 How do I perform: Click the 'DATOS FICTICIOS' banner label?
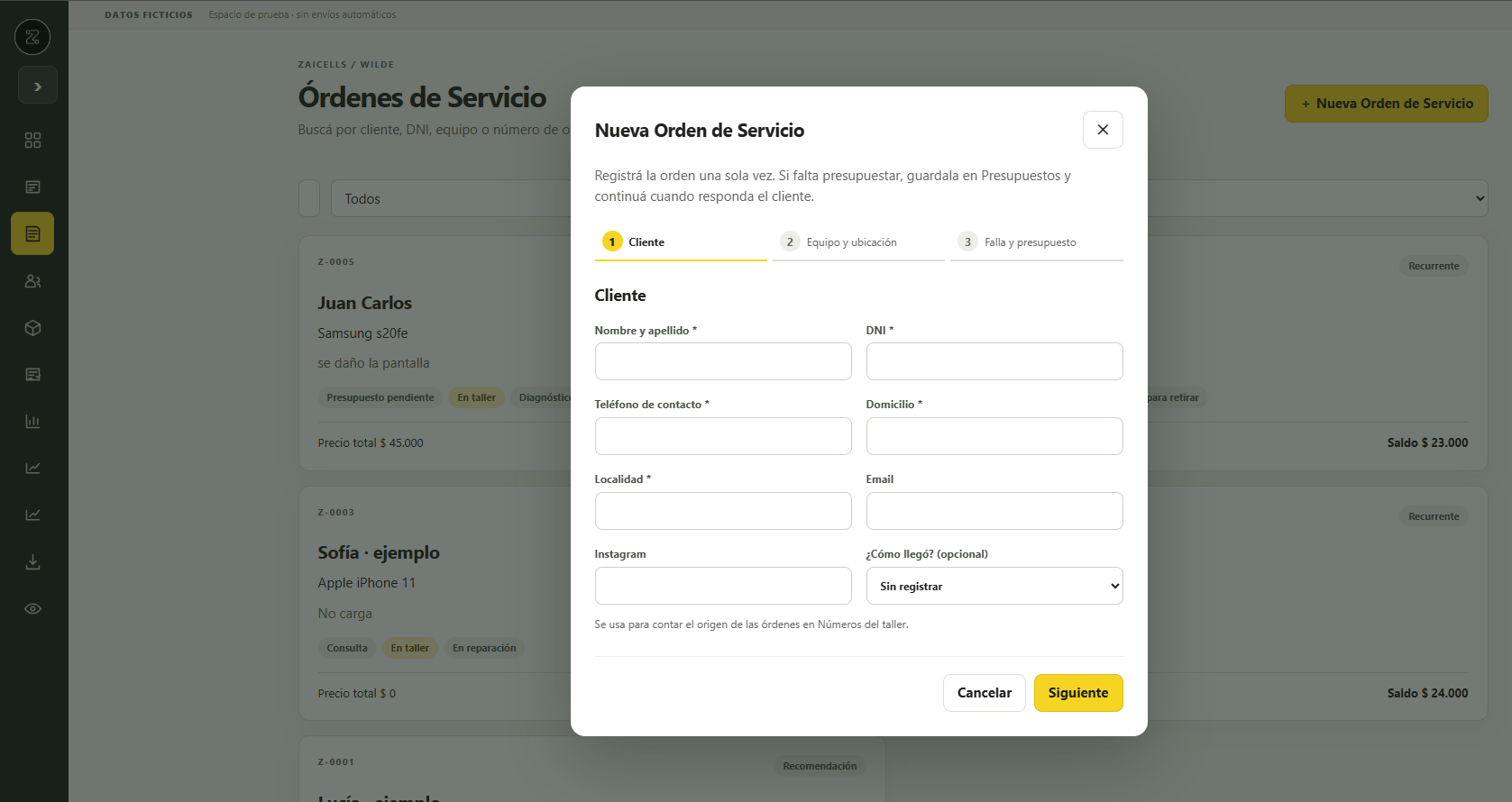[149, 14]
